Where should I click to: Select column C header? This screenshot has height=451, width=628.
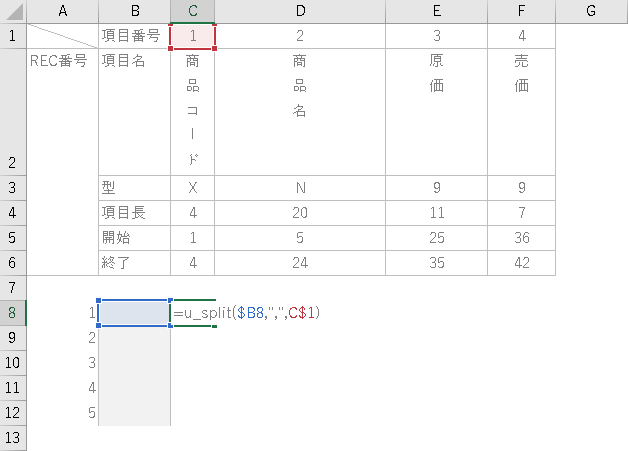point(193,11)
